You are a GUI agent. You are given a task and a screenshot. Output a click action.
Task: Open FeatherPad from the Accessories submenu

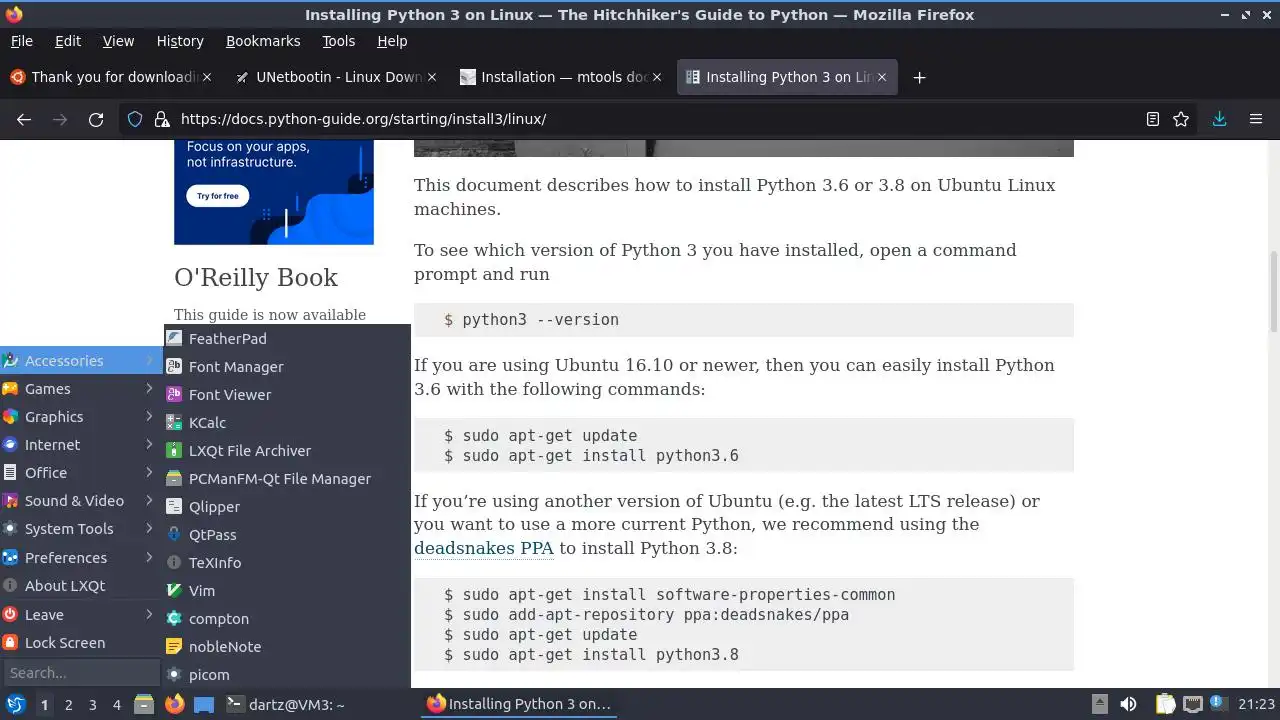coord(287,338)
